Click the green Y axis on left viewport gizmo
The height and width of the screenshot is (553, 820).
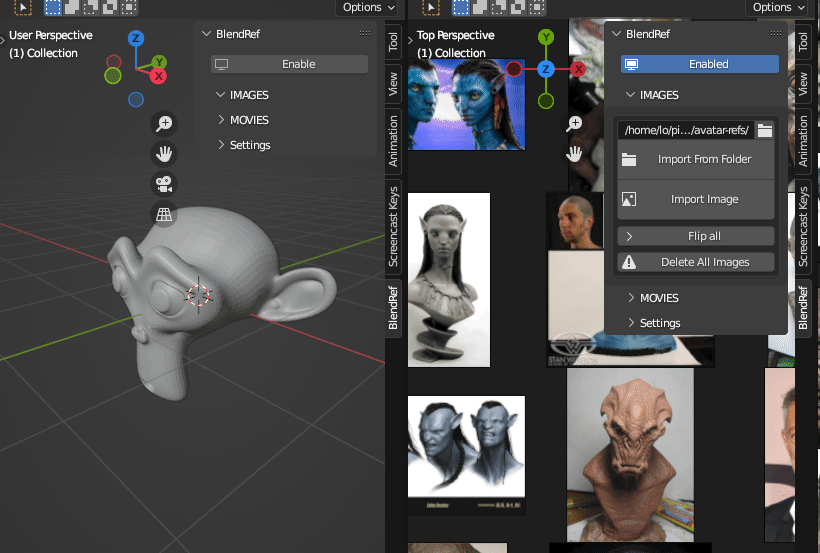coord(159,62)
